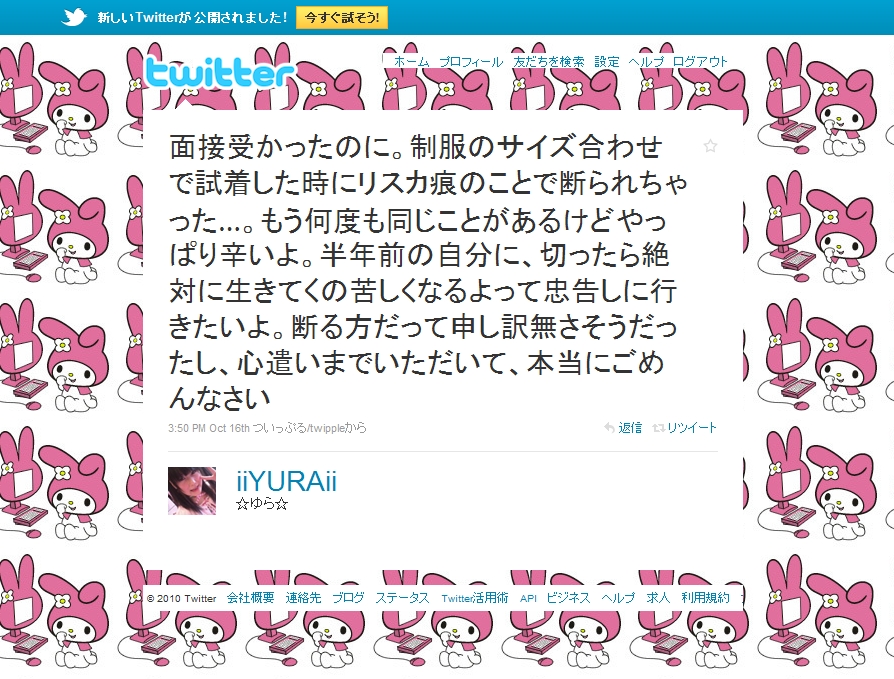Open 設定 settings link
Image resolution: width=894 pixels, height=679 pixels.
click(x=606, y=61)
